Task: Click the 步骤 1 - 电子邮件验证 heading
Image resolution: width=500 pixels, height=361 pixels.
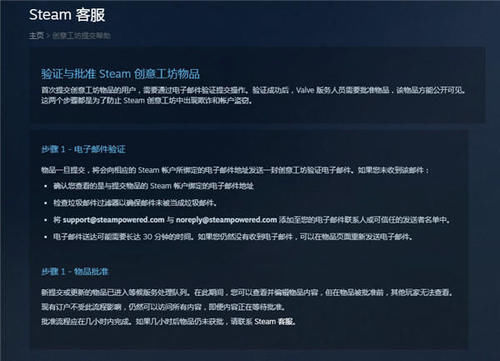Action: coord(83,149)
